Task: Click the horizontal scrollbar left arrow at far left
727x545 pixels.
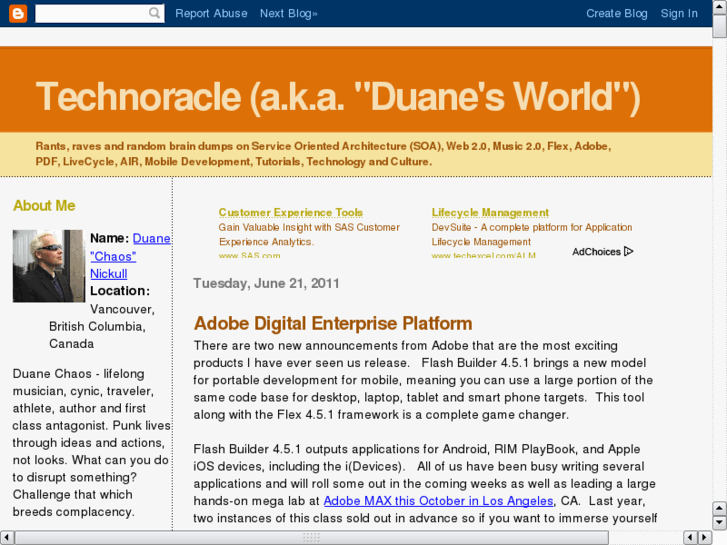Action: click(6, 538)
